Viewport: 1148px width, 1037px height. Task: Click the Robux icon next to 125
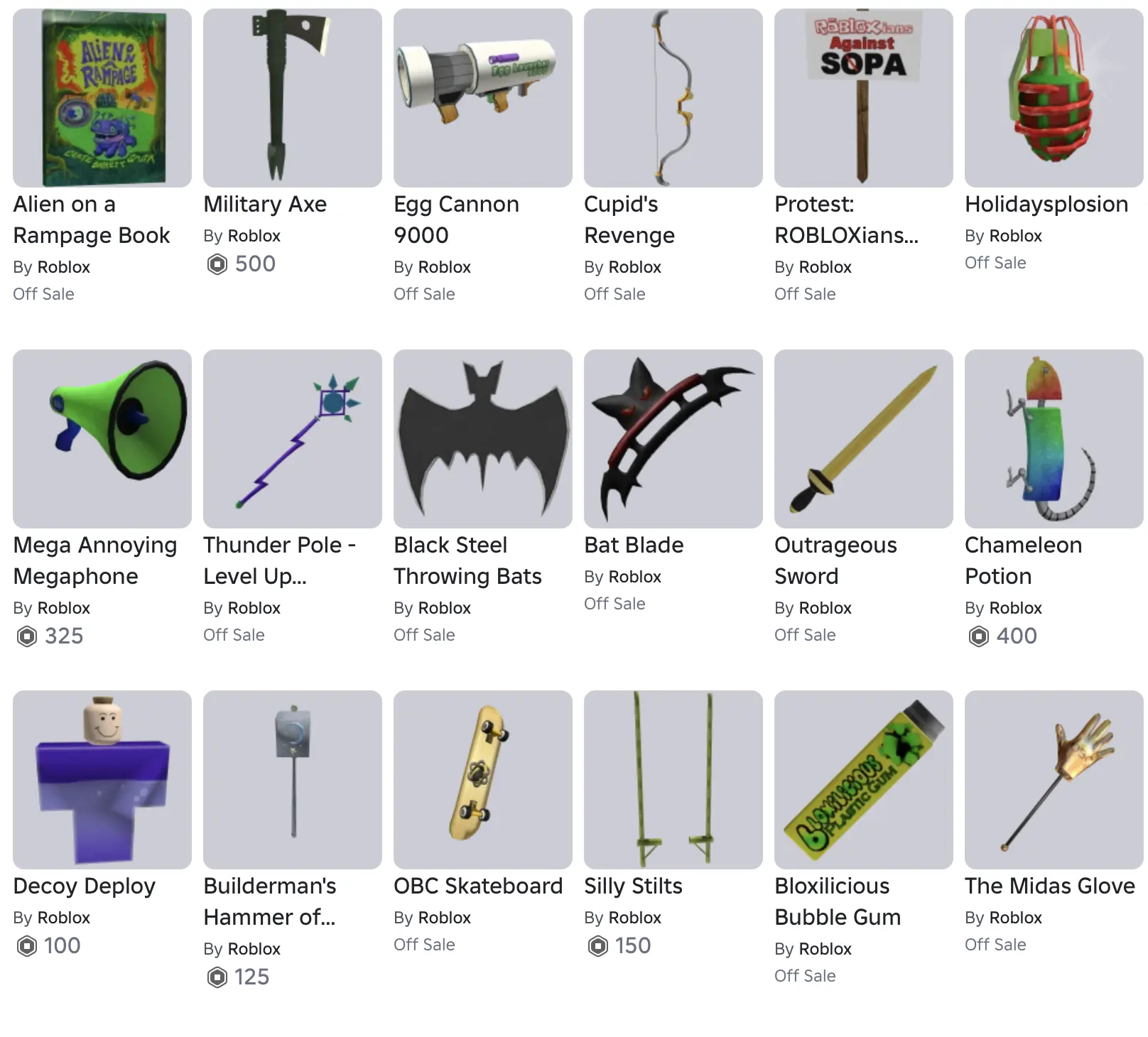click(x=217, y=977)
